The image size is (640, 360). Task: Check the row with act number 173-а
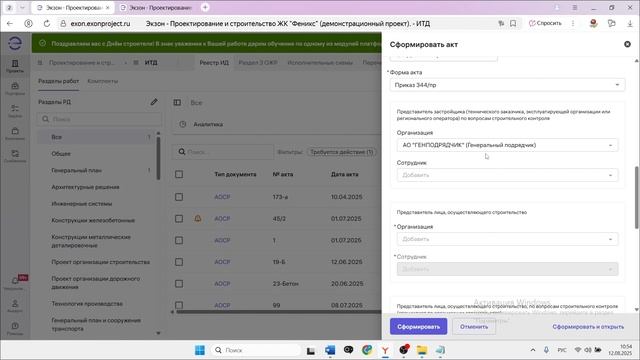click(x=179, y=197)
